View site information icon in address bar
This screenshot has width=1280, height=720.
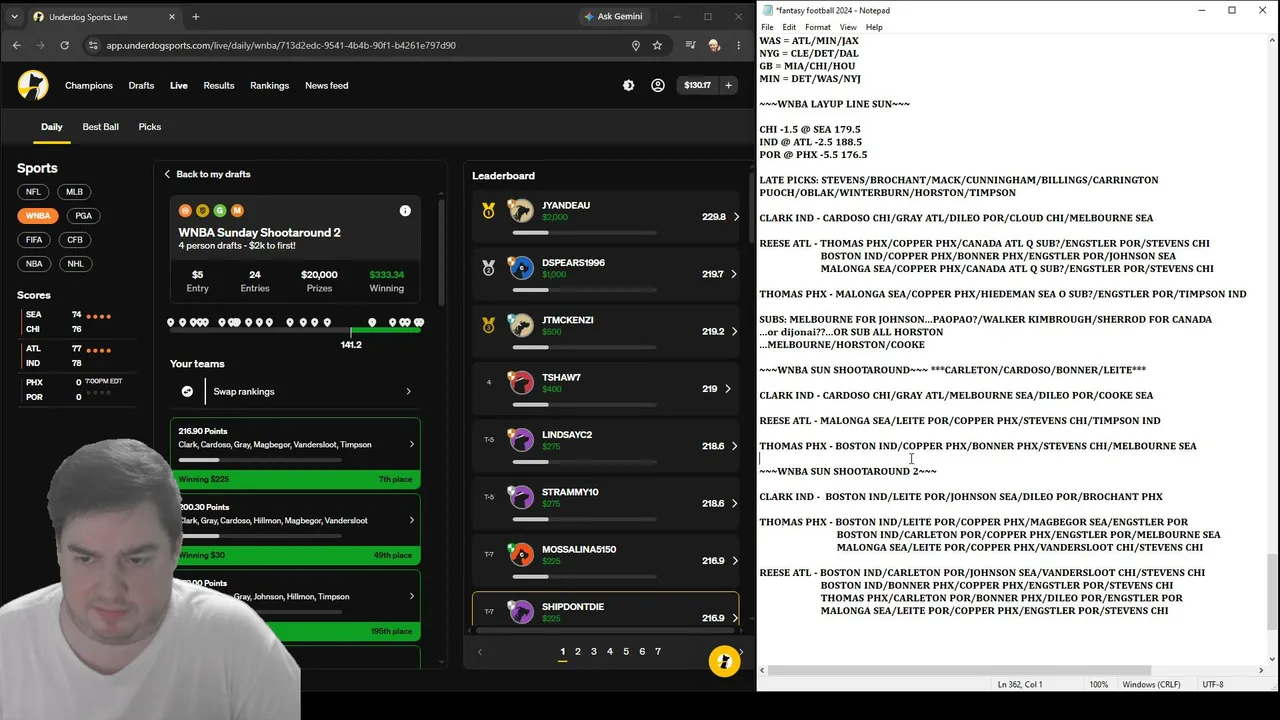[x=93, y=45]
